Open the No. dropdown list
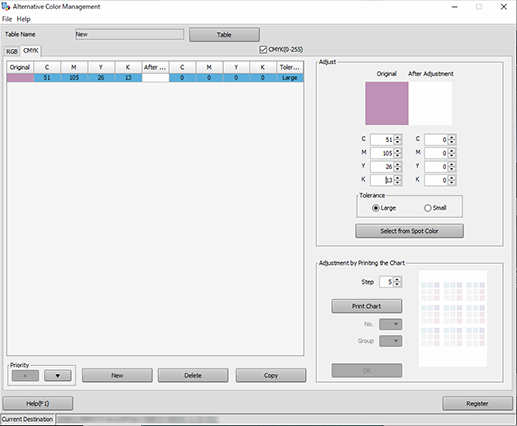The height and width of the screenshot is (426, 517). [x=391, y=324]
